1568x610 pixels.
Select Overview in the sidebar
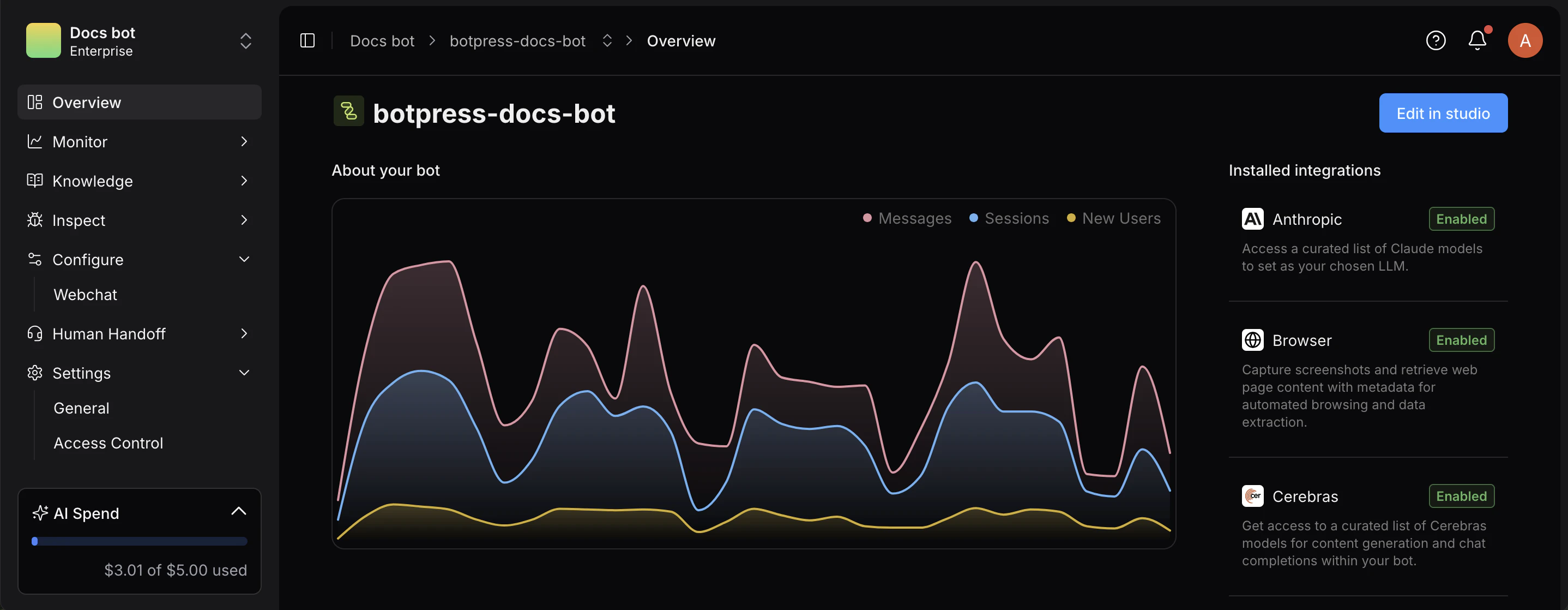coord(87,102)
